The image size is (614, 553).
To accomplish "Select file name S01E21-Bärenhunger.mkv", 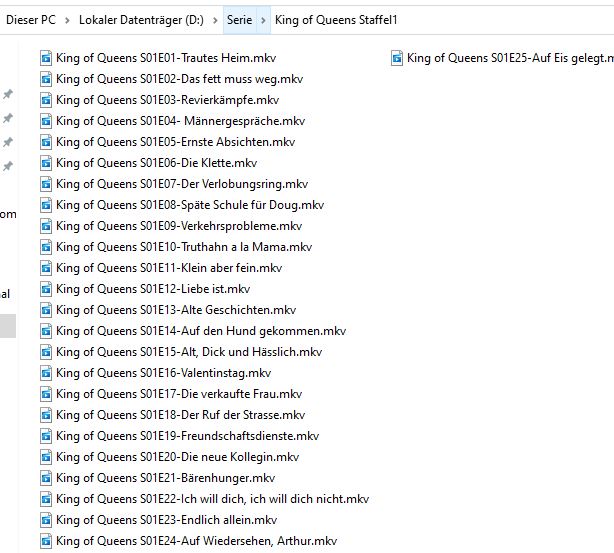I will click(166, 478).
